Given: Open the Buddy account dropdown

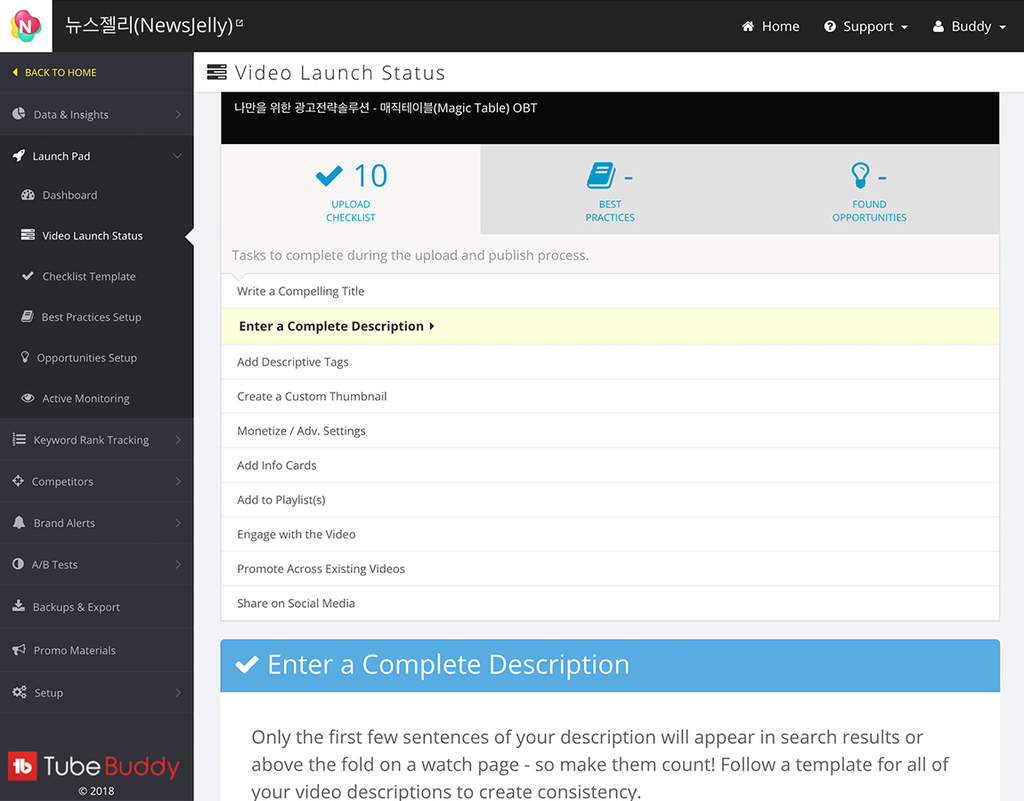Looking at the screenshot, I should coord(970,26).
